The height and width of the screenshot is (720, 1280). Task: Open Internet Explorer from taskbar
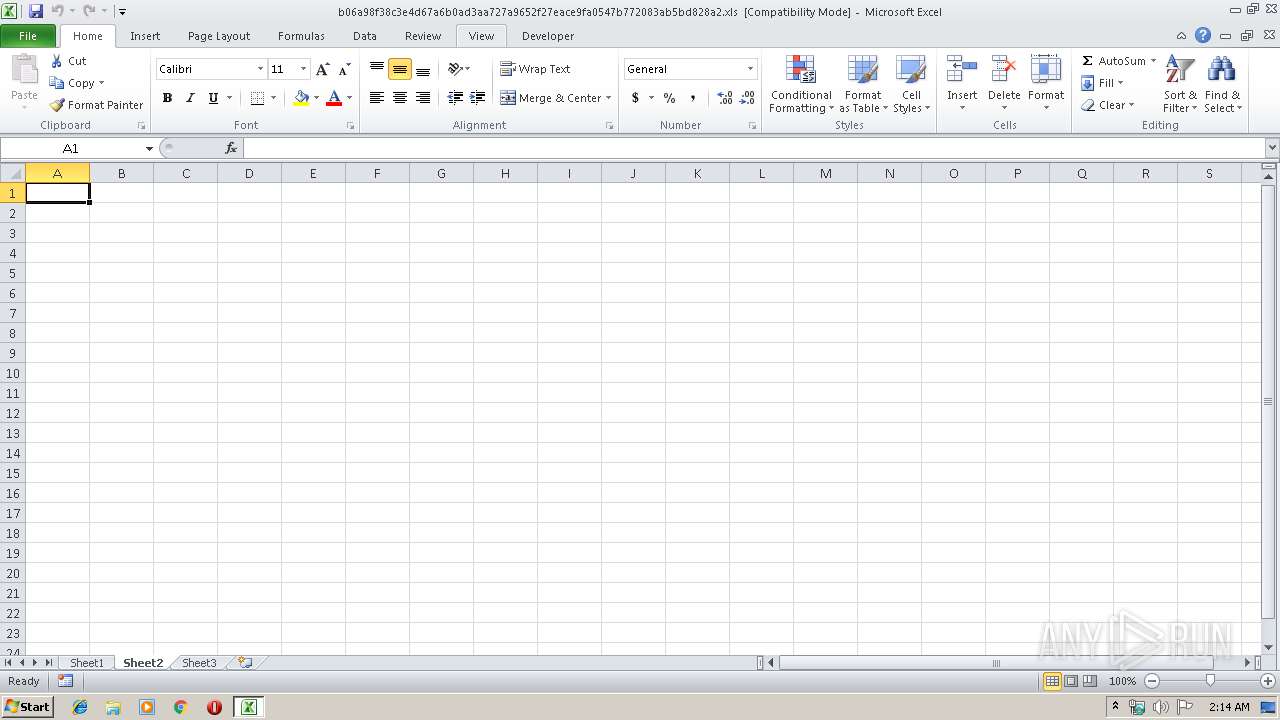[80, 707]
